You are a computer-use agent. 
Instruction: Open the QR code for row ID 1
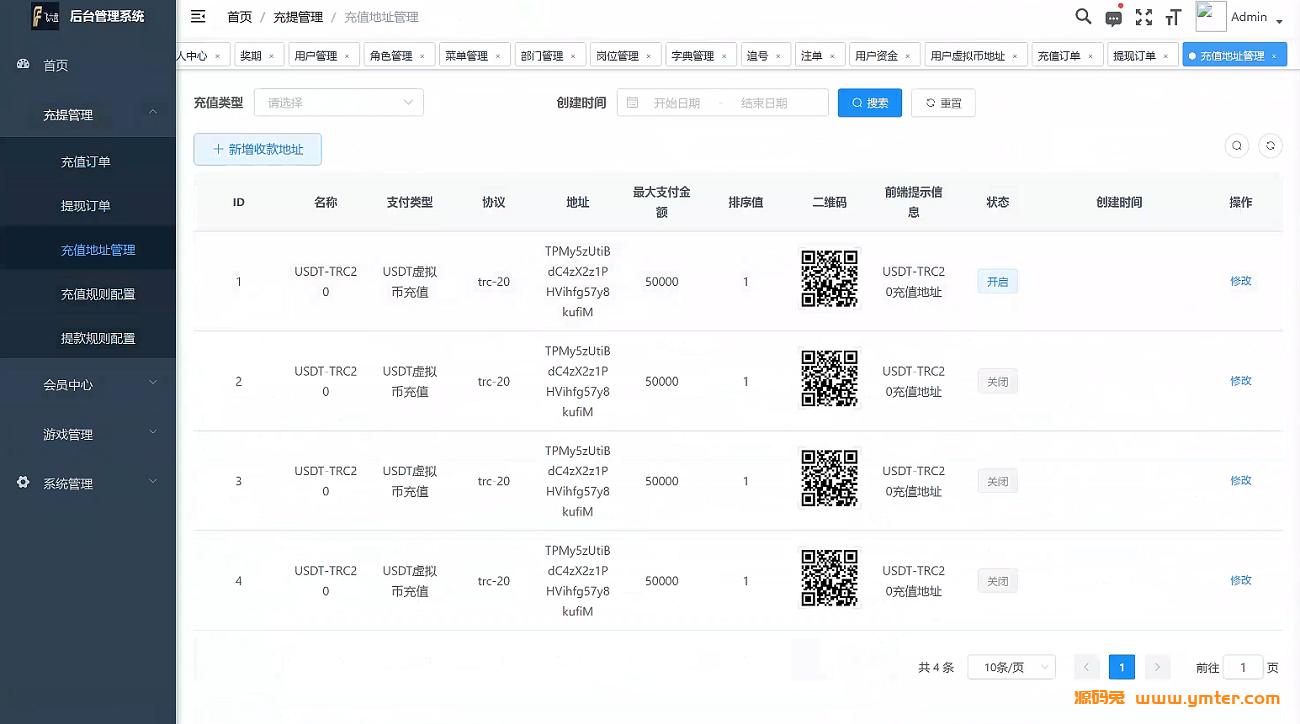click(x=830, y=279)
